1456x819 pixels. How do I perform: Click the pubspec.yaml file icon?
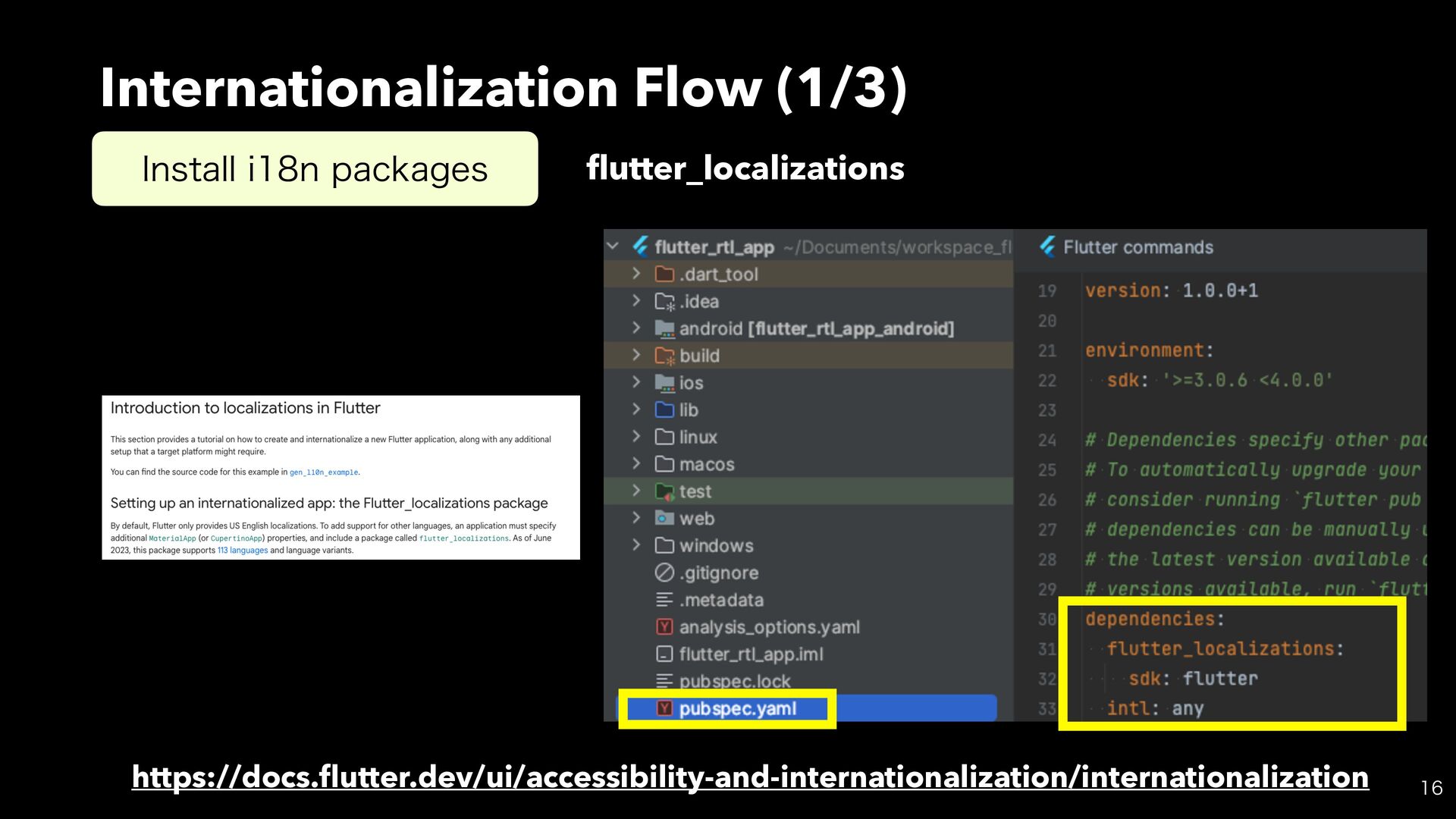coord(664,708)
